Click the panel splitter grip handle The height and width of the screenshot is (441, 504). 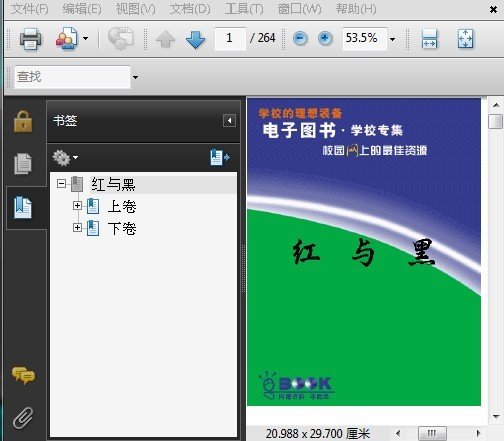pos(243,268)
